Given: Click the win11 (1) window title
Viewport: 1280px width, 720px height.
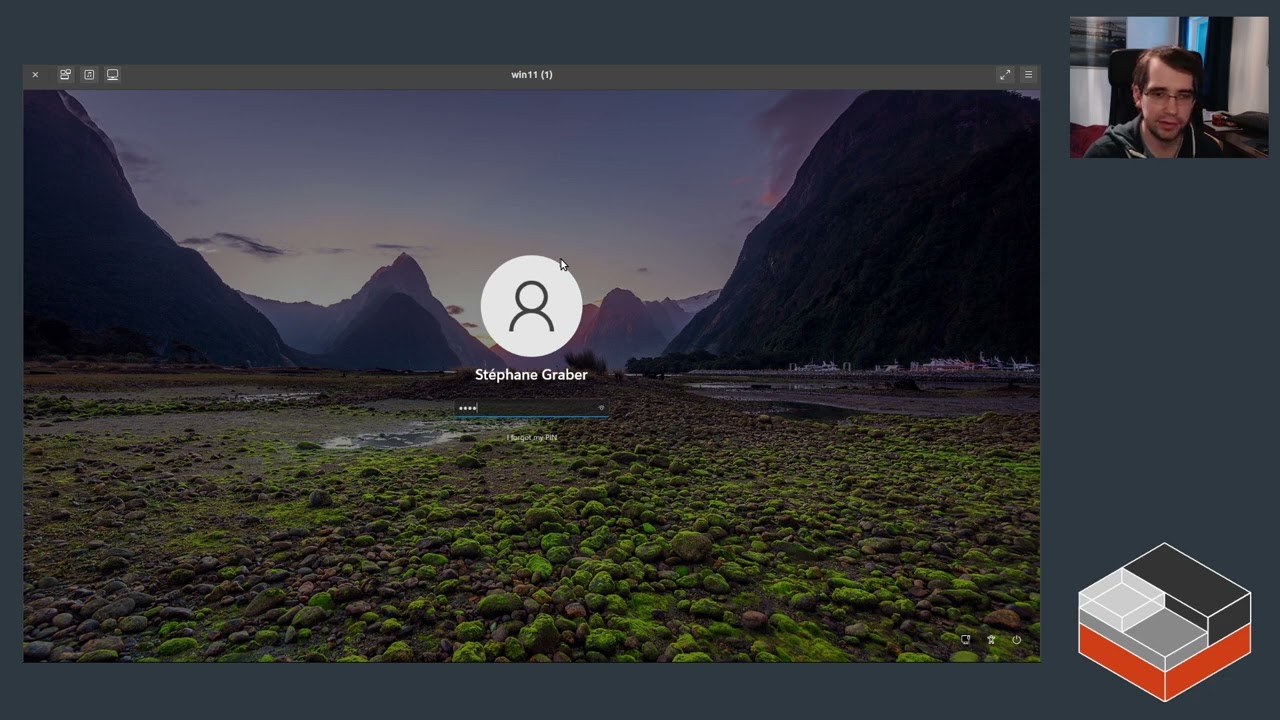Looking at the screenshot, I should [x=531, y=75].
